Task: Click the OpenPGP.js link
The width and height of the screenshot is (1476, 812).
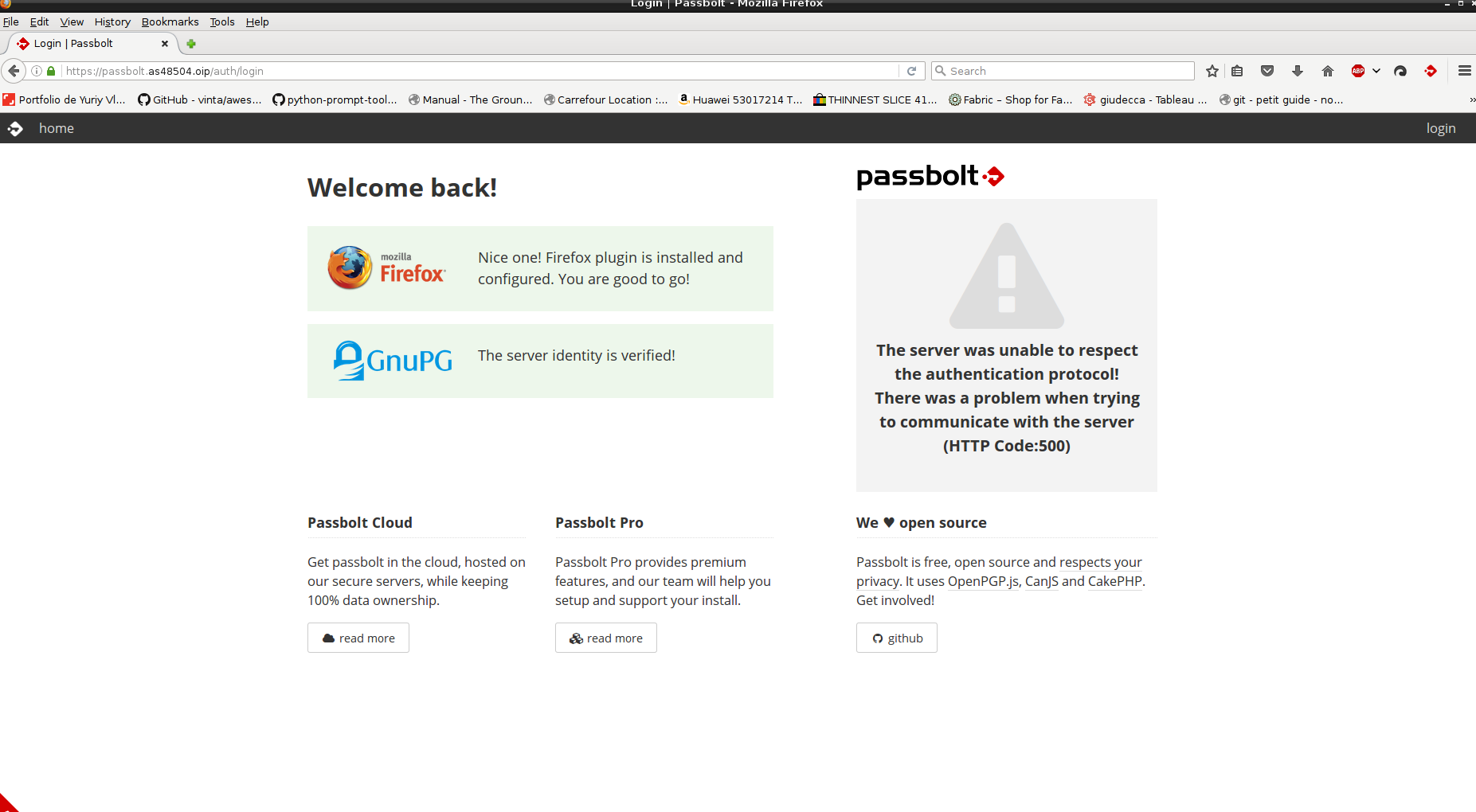Action: pos(982,581)
